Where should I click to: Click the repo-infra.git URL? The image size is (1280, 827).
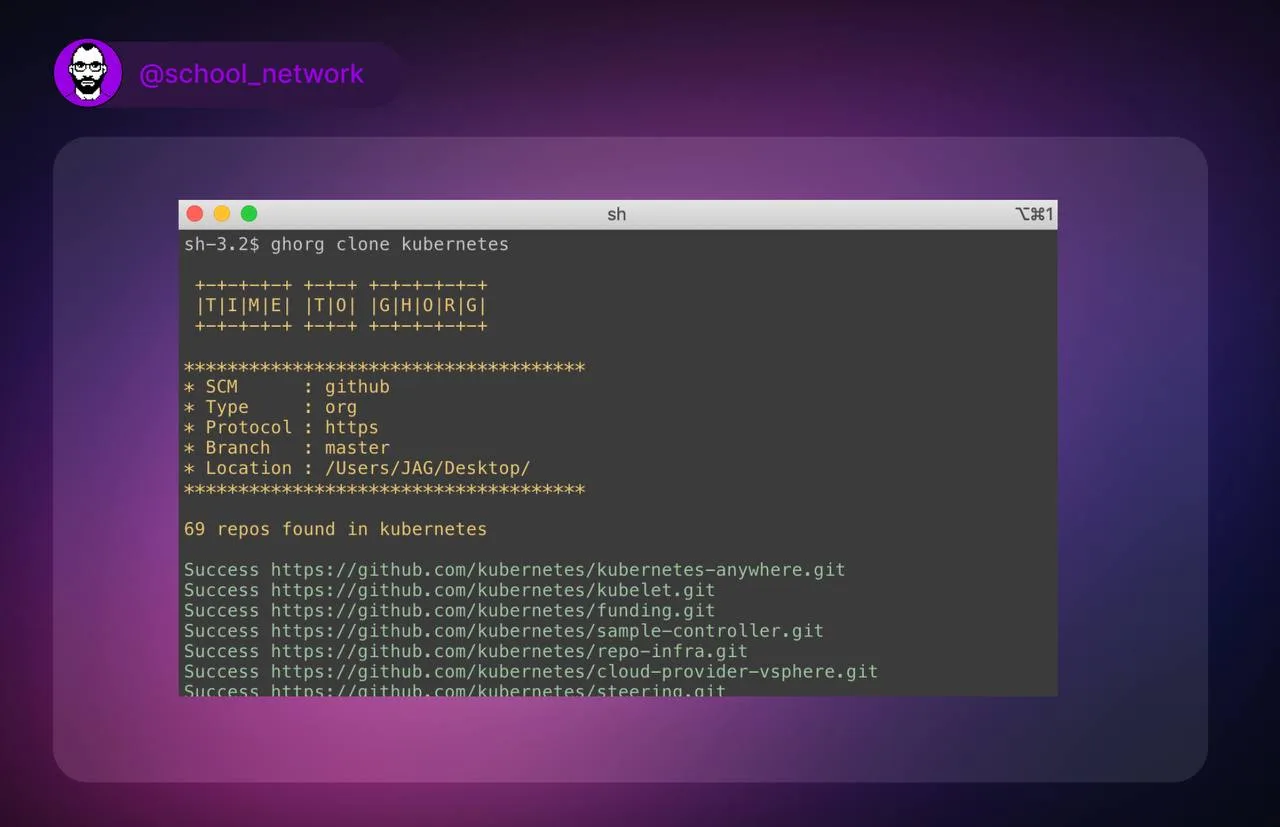tap(509, 651)
